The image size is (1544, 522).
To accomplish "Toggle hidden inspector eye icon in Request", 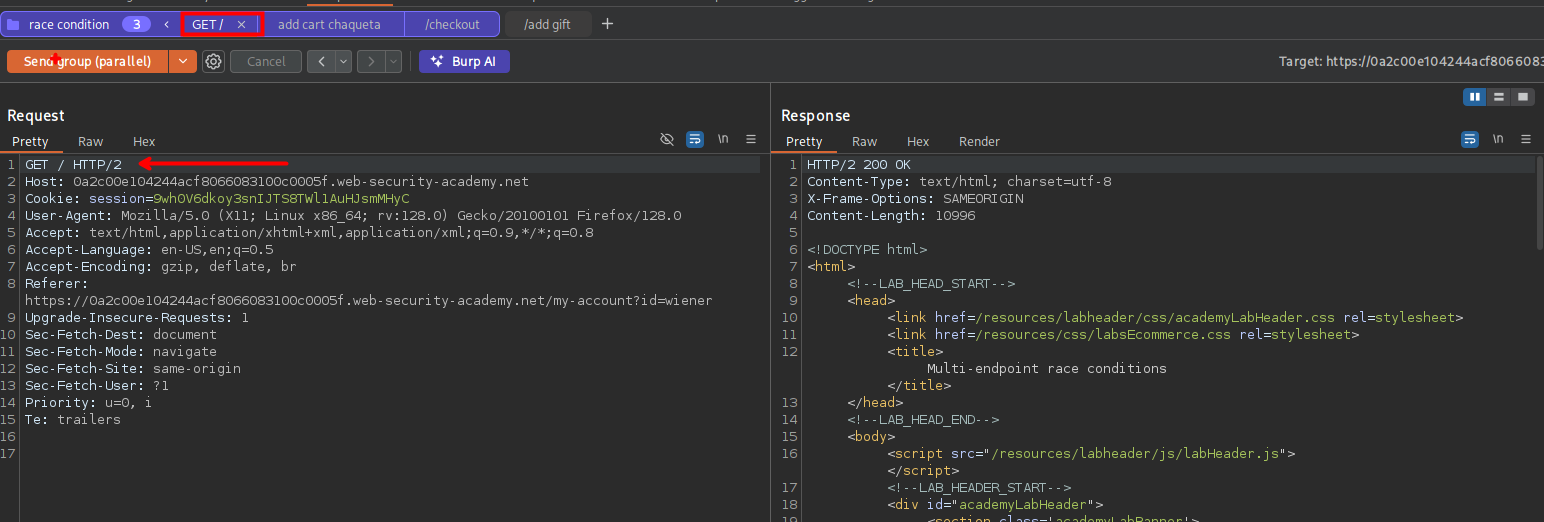I will click(667, 139).
